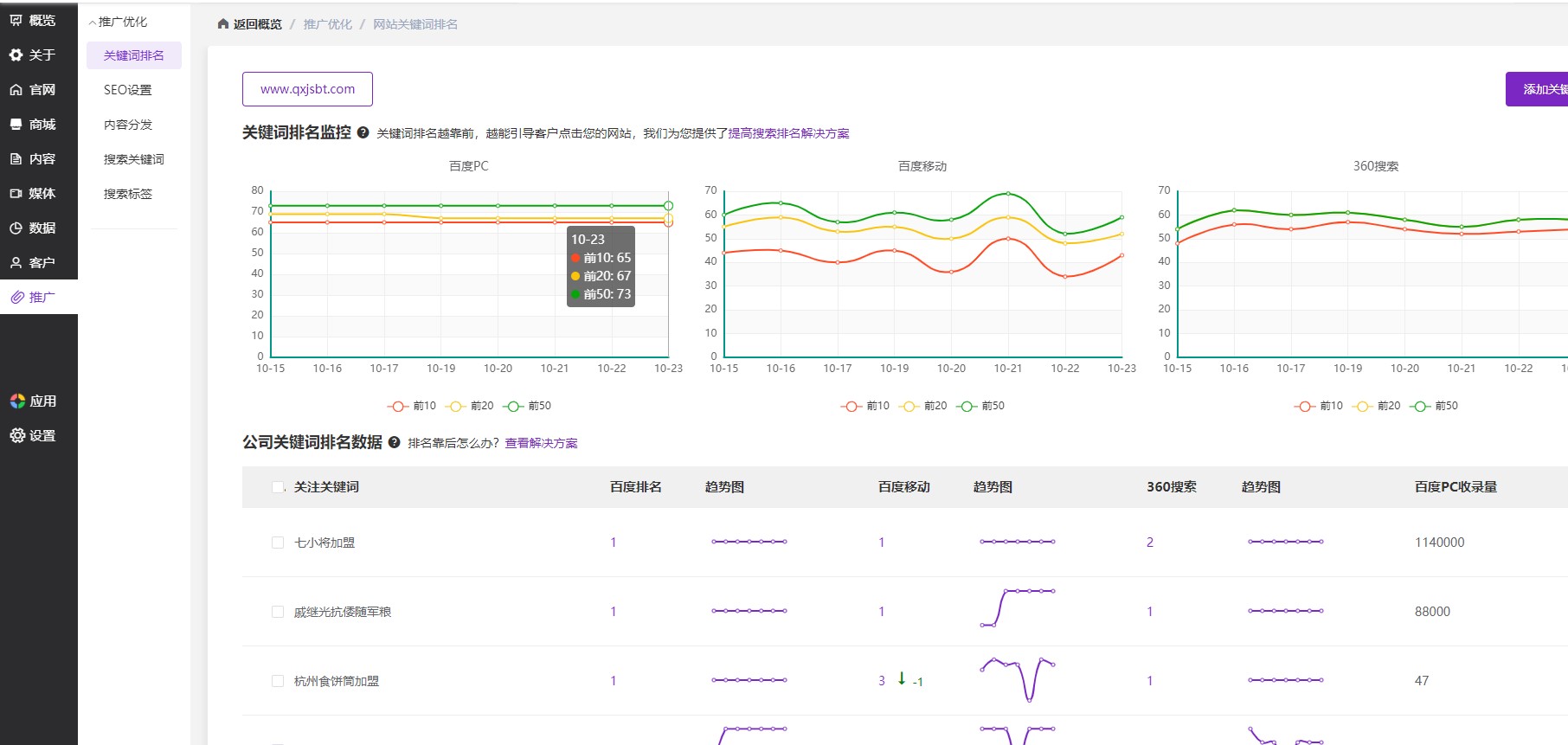Click the 360搜索 chart title
1568x745 pixels.
tap(1376, 166)
